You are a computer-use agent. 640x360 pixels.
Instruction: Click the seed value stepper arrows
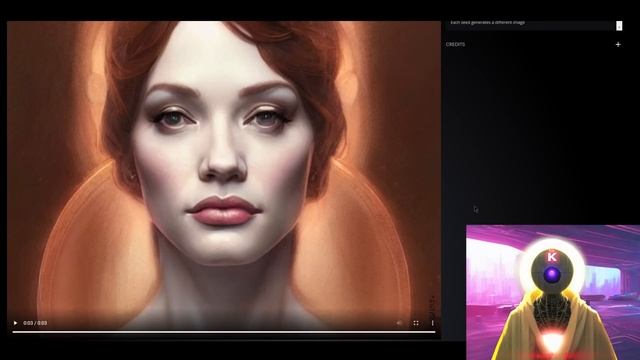pos(619,25)
